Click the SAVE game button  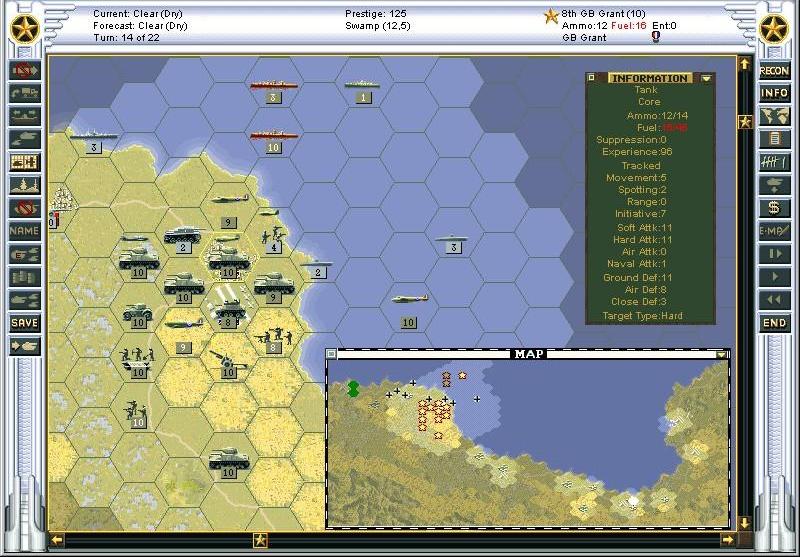(x=25, y=323)
